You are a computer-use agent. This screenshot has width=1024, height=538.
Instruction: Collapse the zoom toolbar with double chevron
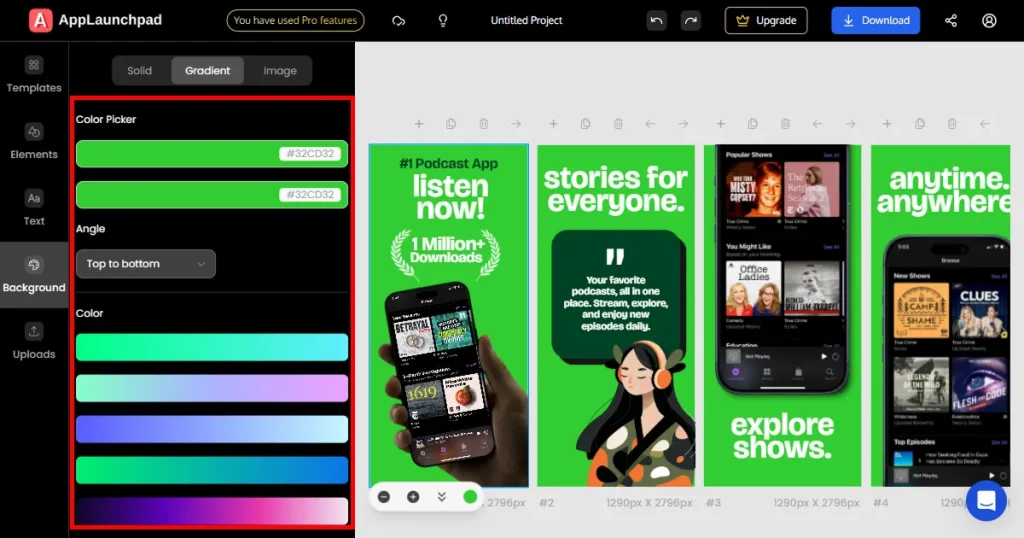point(441,497)
